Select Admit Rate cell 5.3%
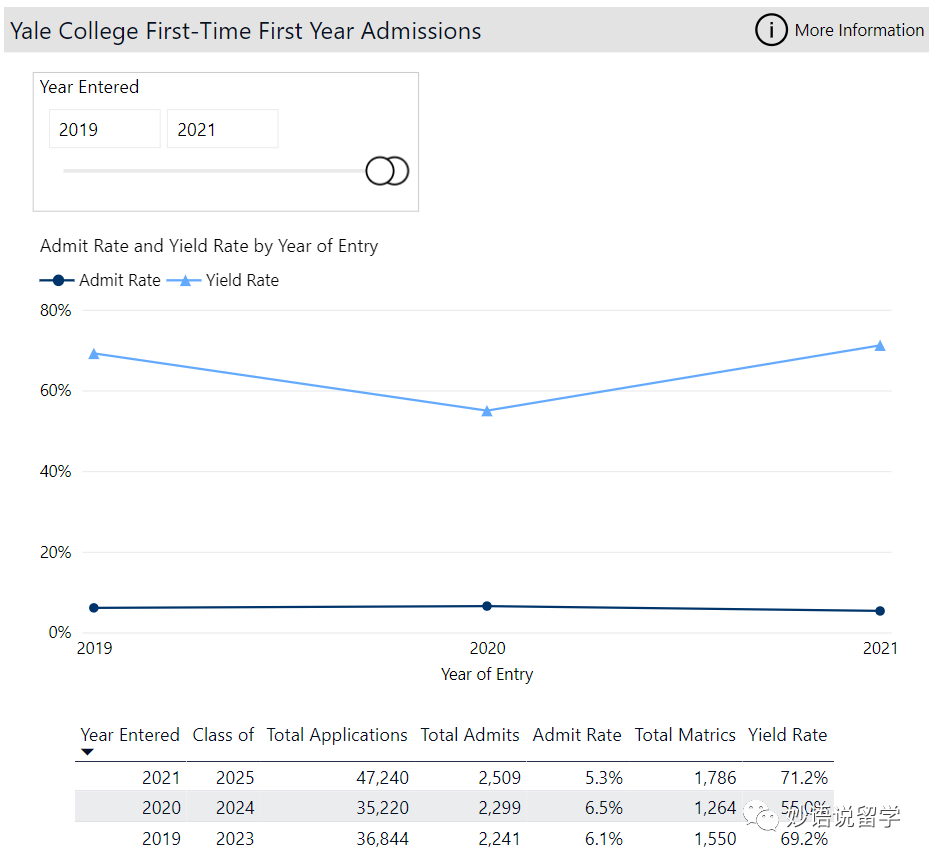931x858 pixels. [x=604, y=778]
